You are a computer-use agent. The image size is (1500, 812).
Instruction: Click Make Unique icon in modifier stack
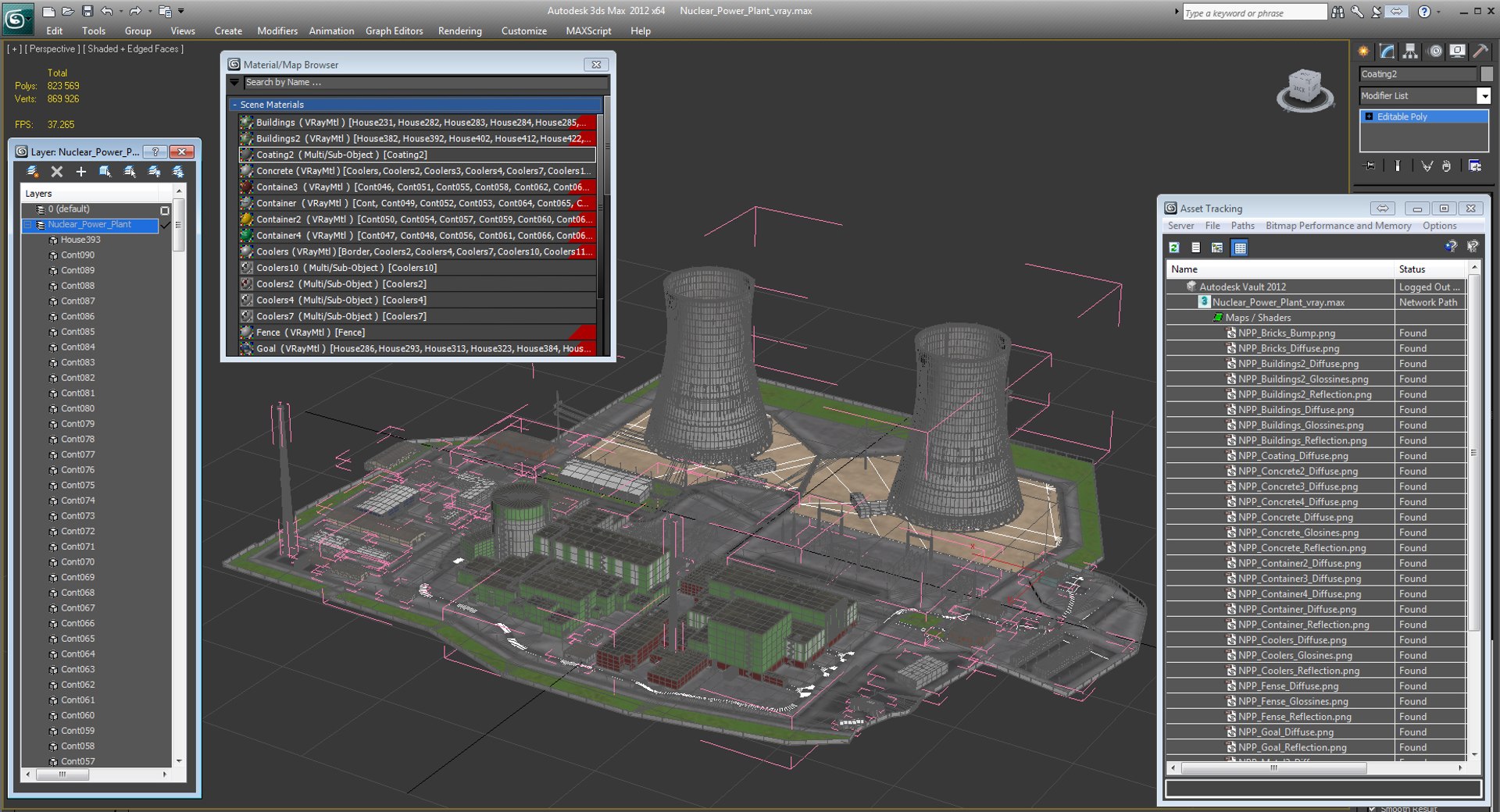(1427, 166)
